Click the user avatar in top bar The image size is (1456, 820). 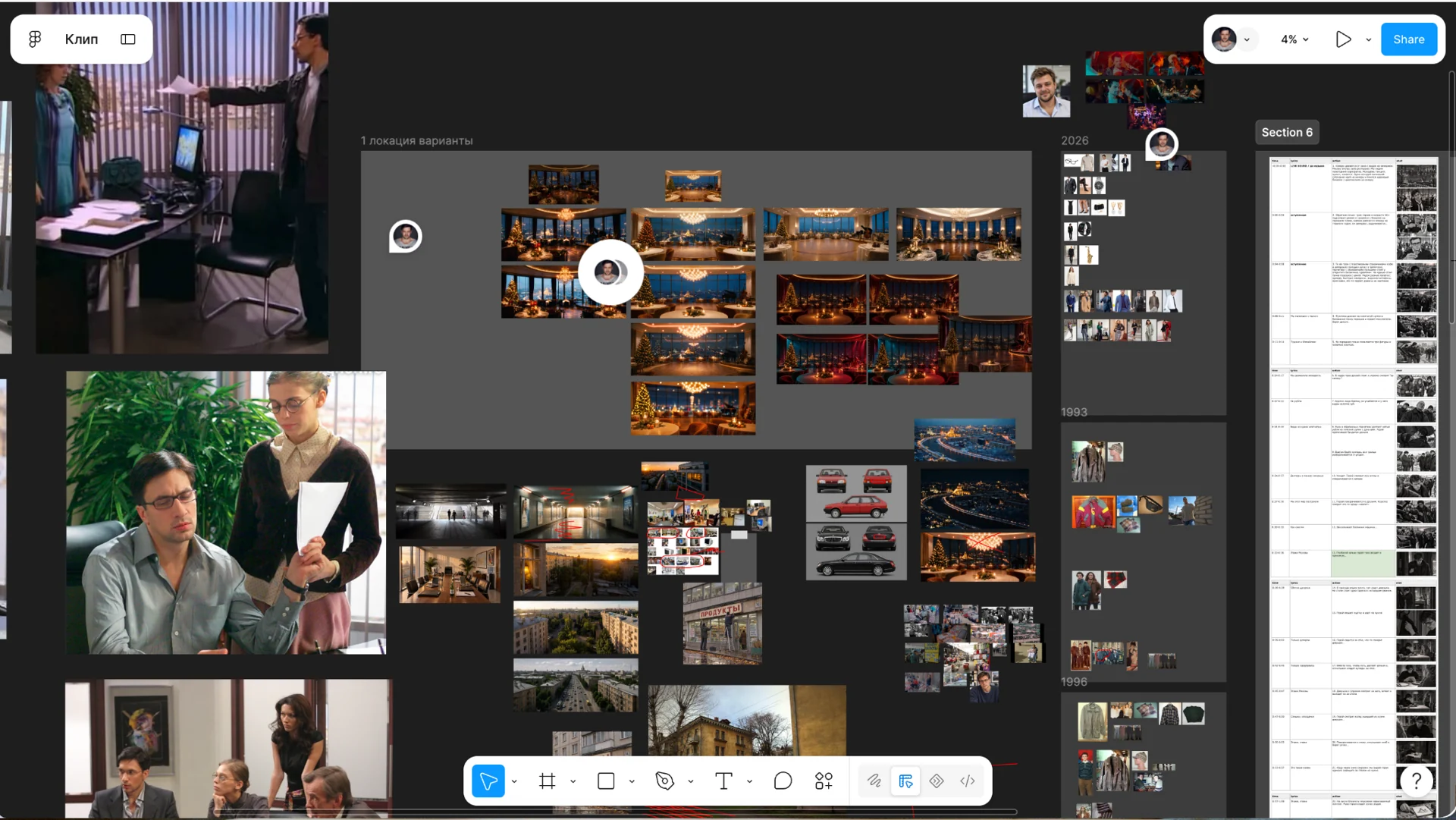point(1224,39)
